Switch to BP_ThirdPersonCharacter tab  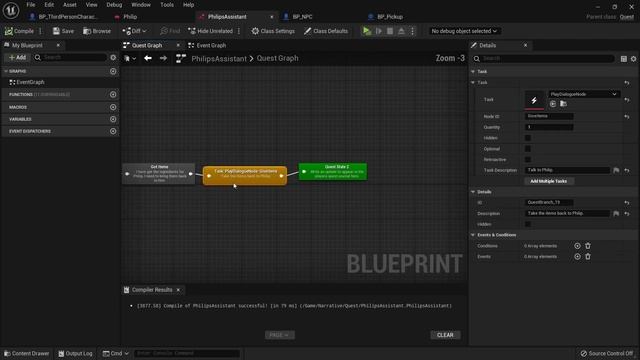point(67,17)
